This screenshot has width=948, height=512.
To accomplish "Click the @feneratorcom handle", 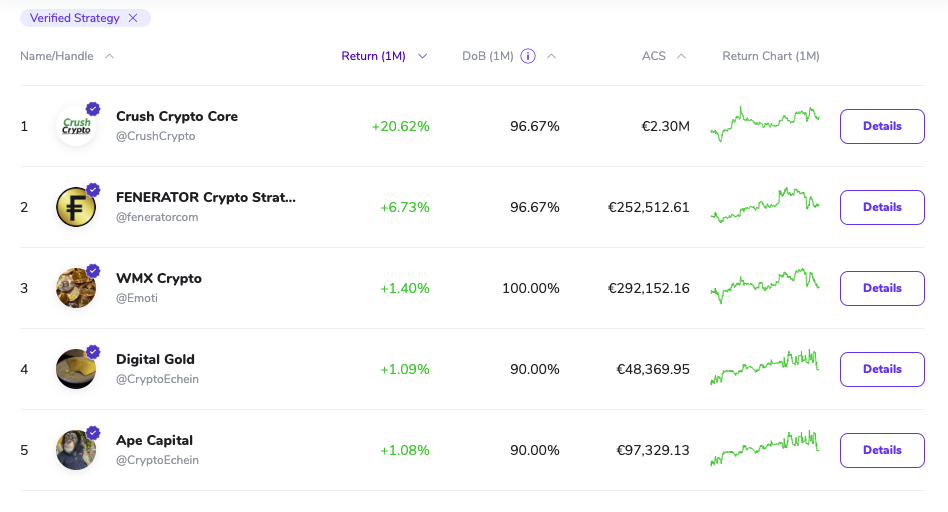I will pos(157,217).
